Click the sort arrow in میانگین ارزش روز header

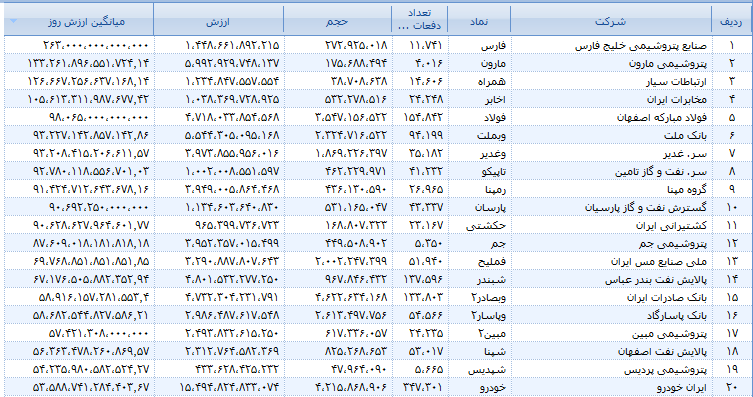tap(13, 21)
